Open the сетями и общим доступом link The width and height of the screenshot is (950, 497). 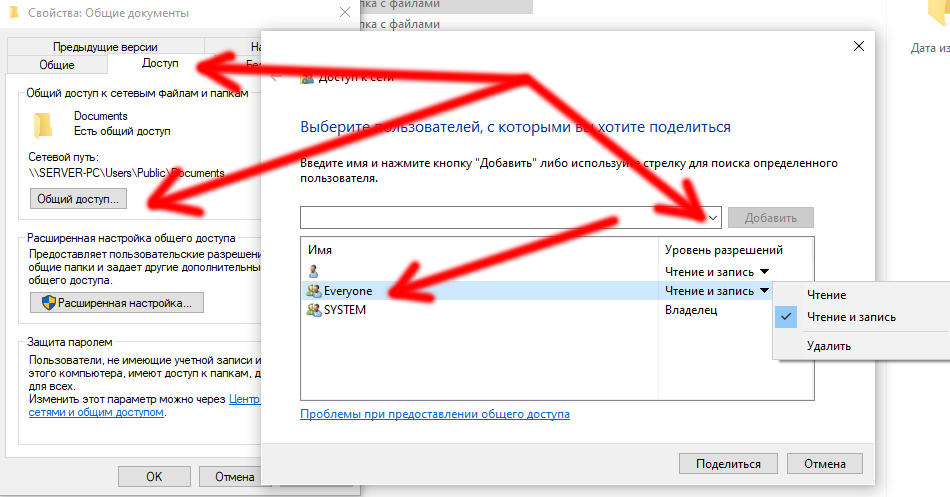pos(96,412)
